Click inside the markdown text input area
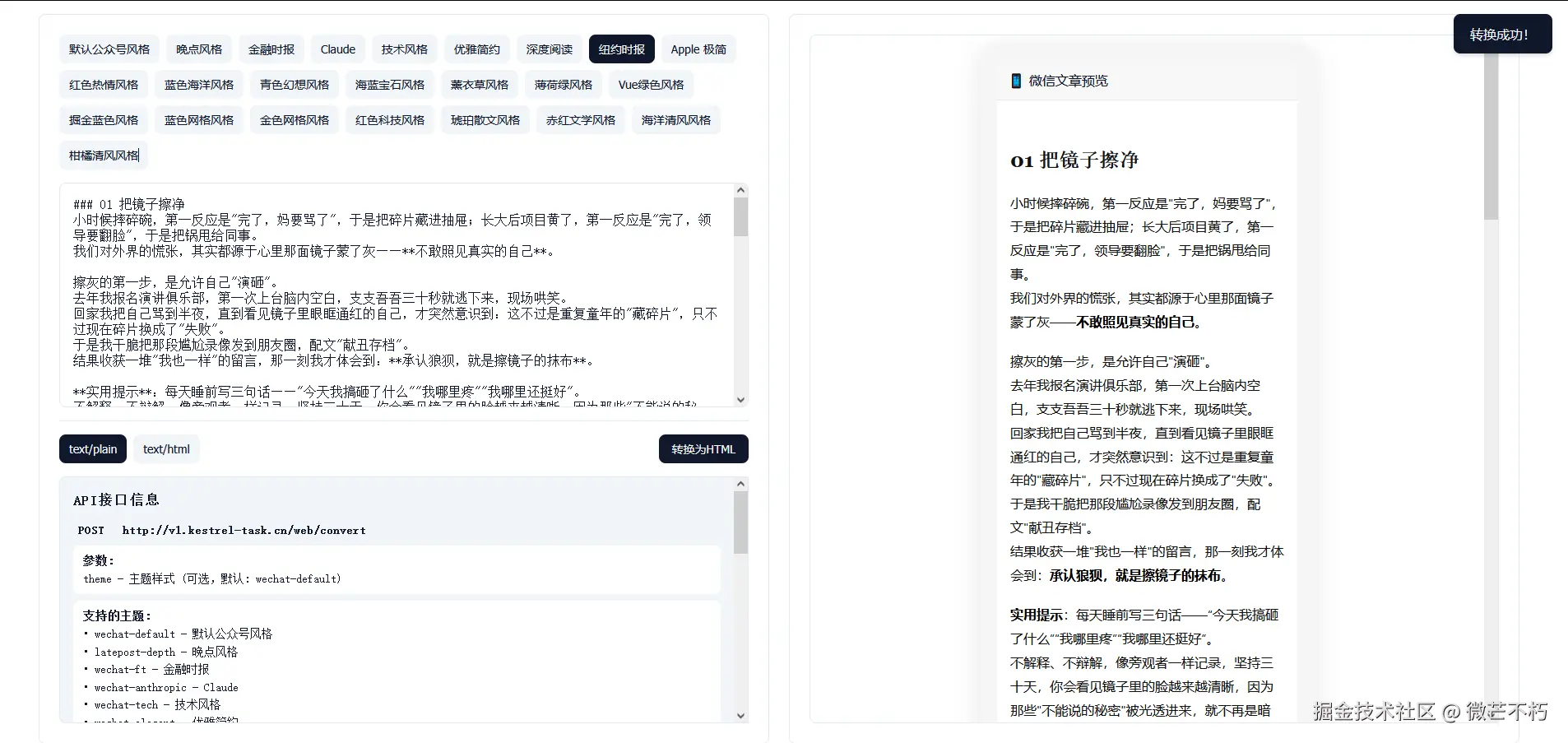 (397, 295)
